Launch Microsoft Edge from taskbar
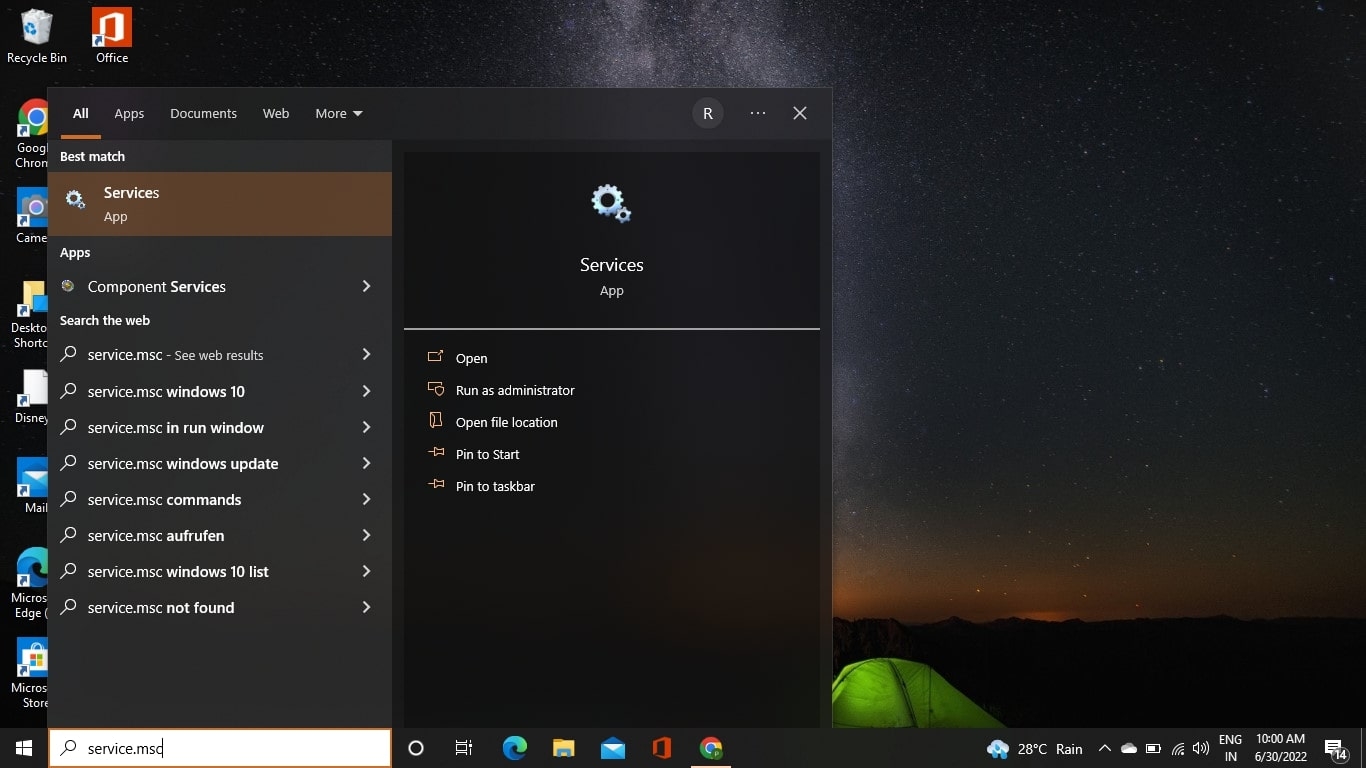This screenshot has height=768, width=1366. (x=514, y=748)
